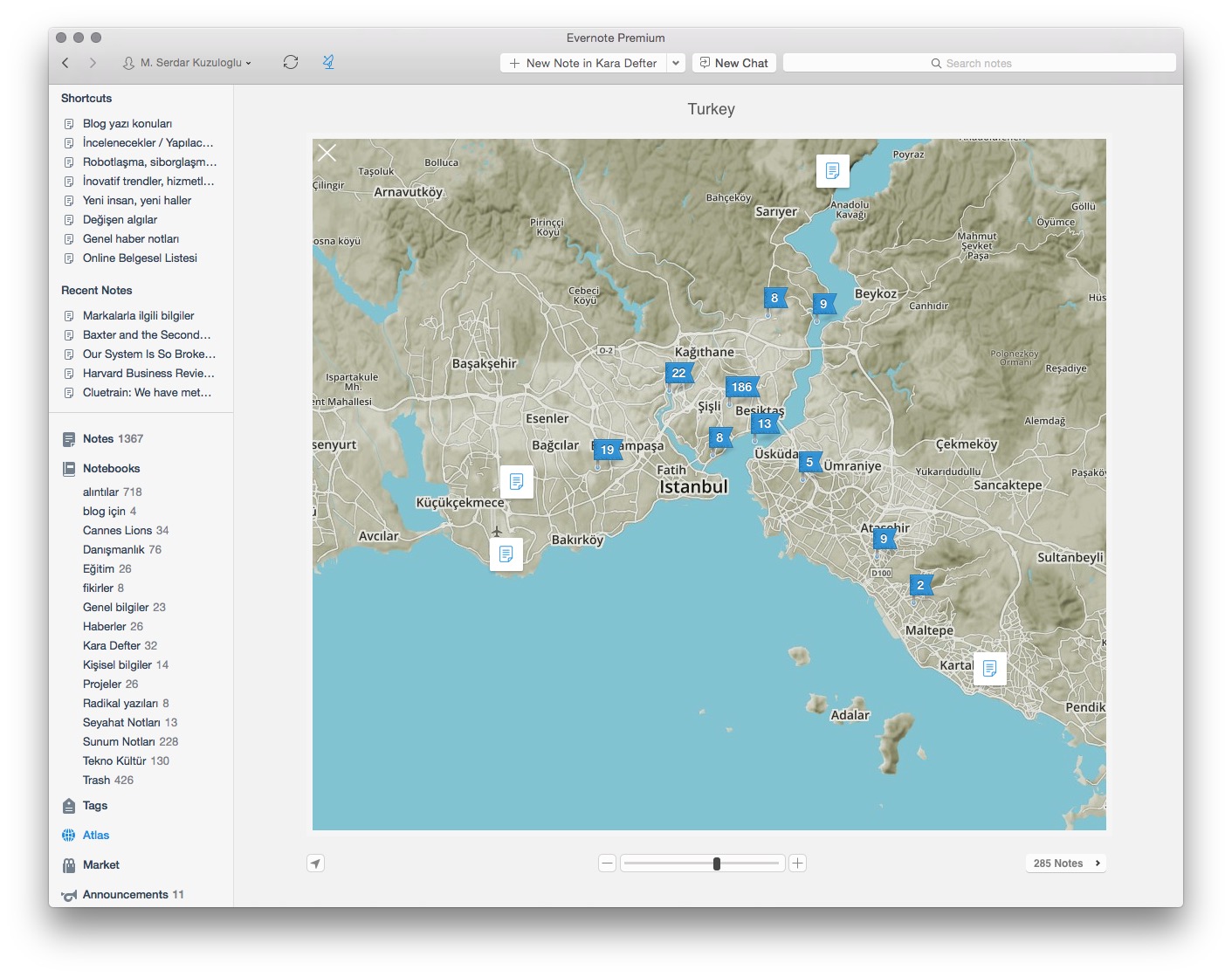Select the Eğitim notebook
Viewport: 1232px width, 977px height.
[x=107, y=569]
